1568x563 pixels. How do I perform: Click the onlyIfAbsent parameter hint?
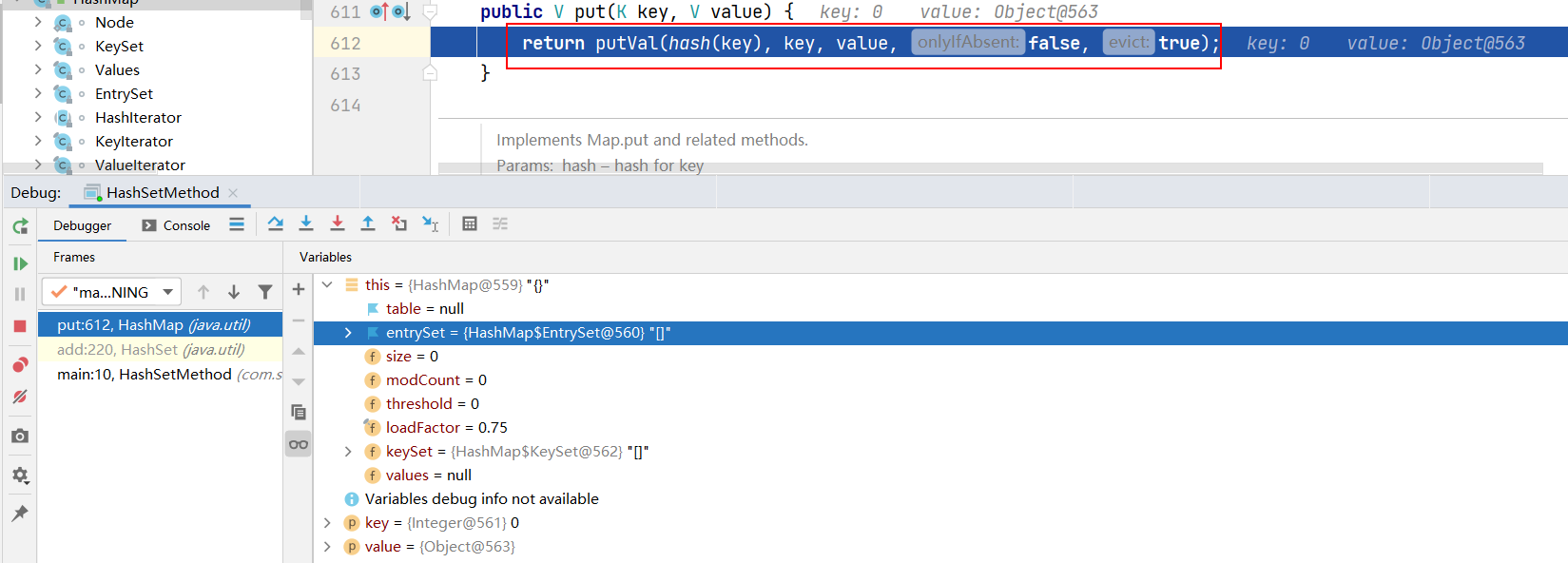(968, 42)
